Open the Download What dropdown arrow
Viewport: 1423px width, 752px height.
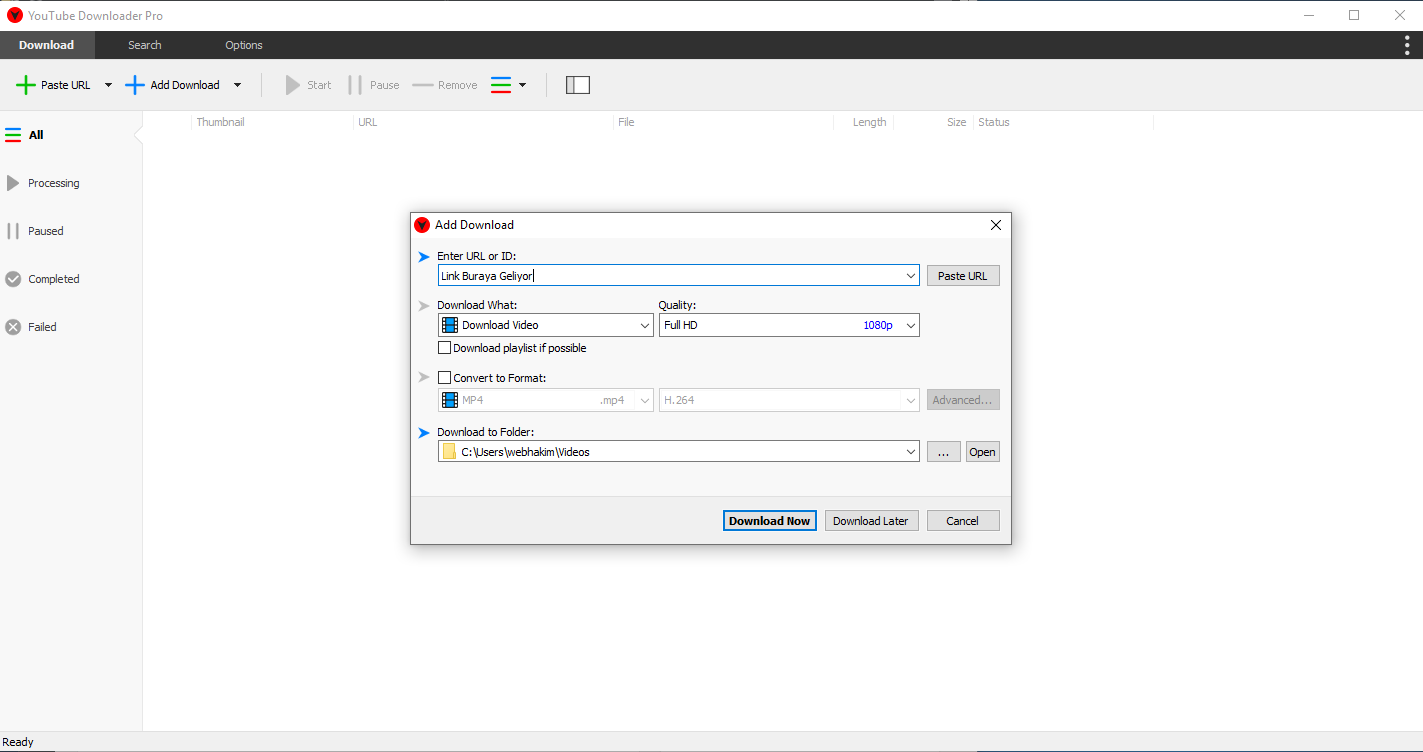click(x=645, y=325)
